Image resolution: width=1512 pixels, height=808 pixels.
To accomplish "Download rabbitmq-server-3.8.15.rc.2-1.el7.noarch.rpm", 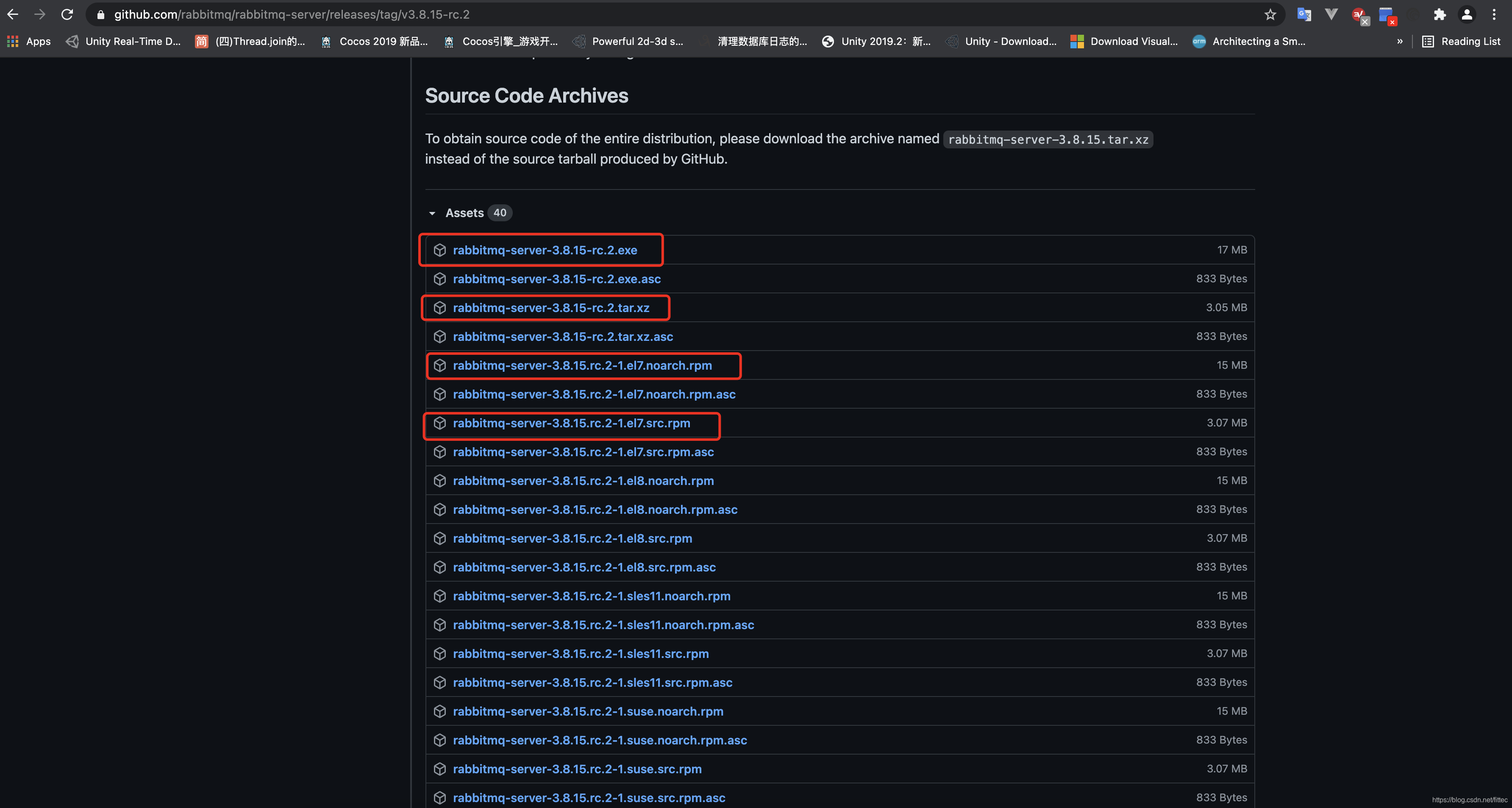I will point(582,365).
